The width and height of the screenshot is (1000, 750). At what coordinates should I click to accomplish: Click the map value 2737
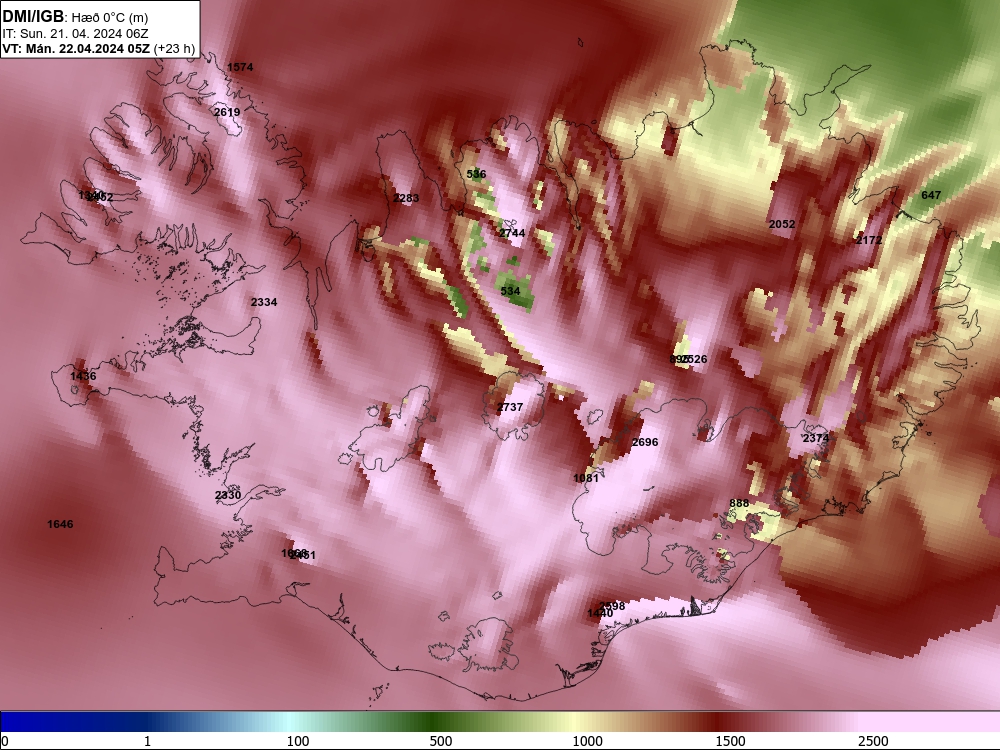[x=510, y=408]
